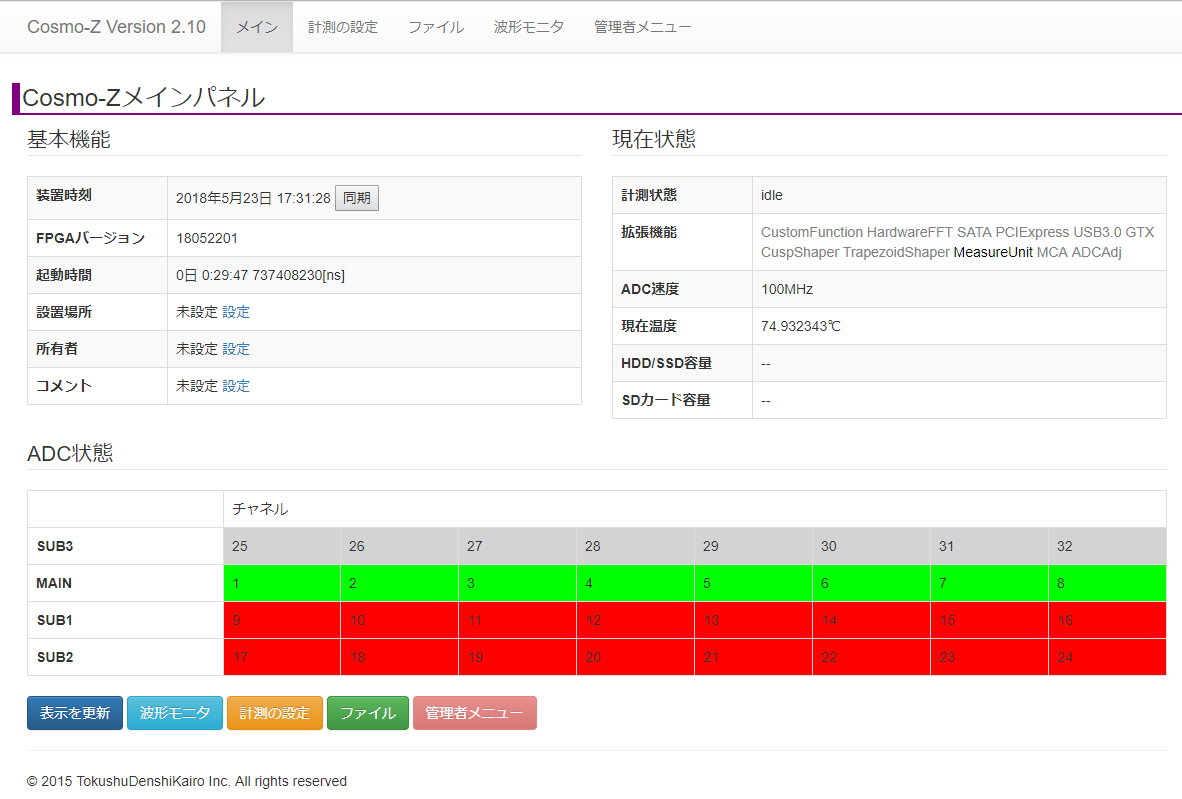
Task: Click 設定 link for コメント
Action: point(236,386)
